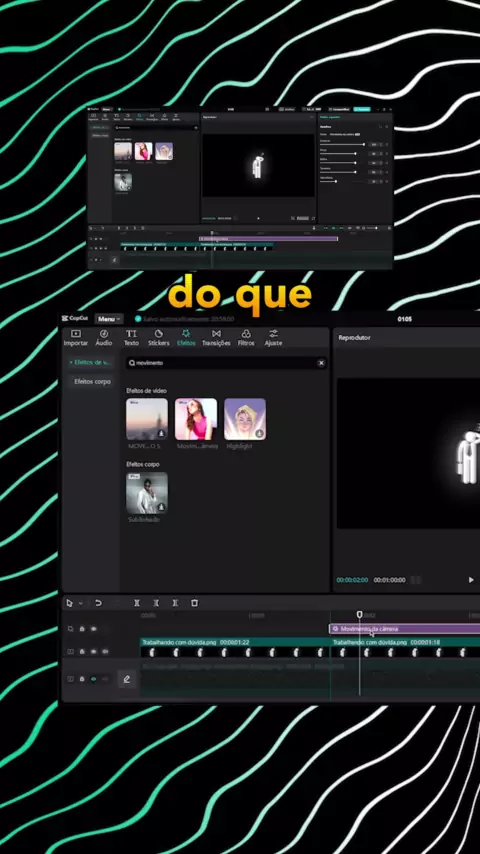Open the Stickers tab
Viewport: 480px width, 854px height.
[159, 338]
